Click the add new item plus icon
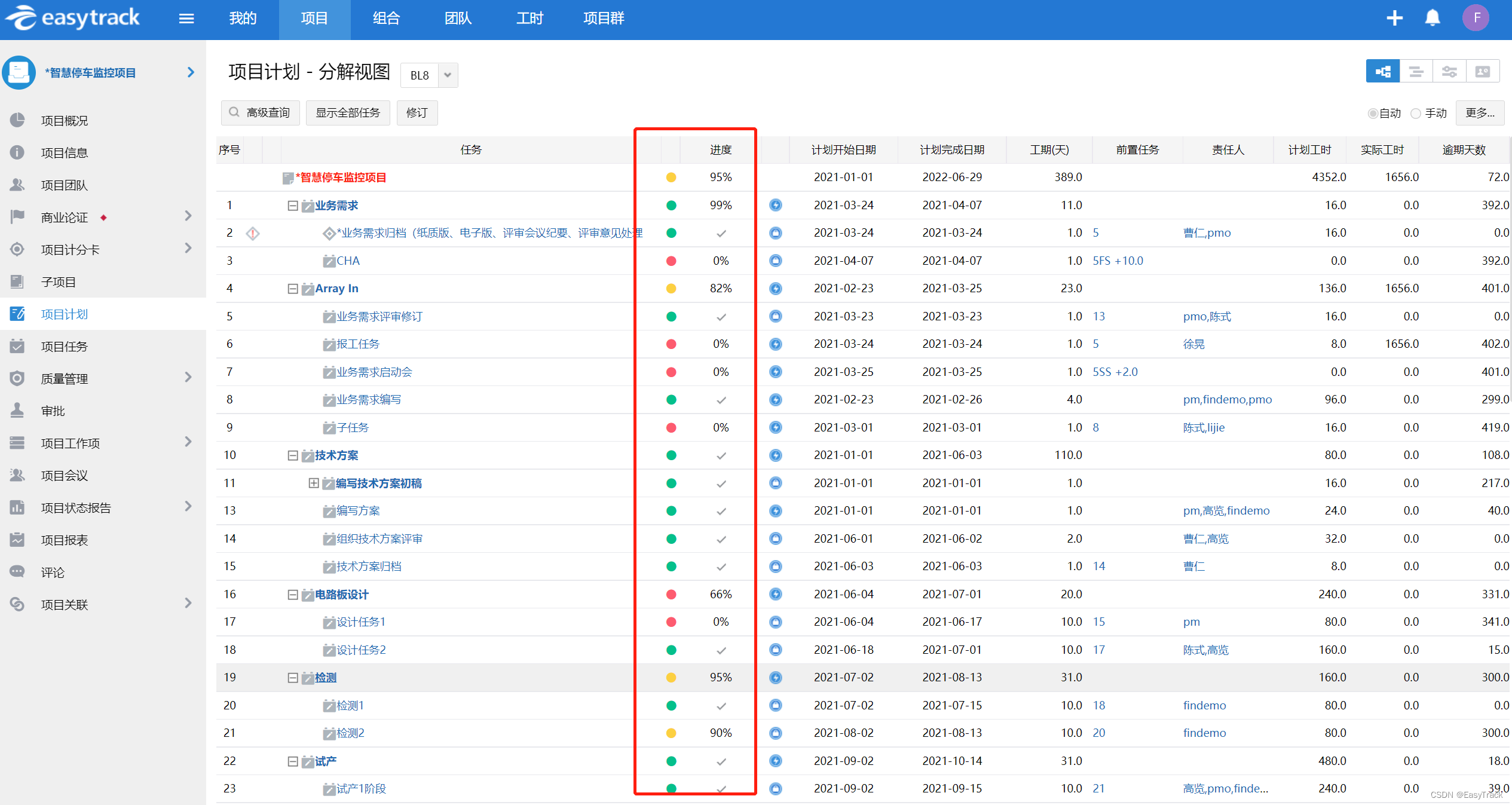This screenshot has width=1512, height=805. coord(1395,18)
